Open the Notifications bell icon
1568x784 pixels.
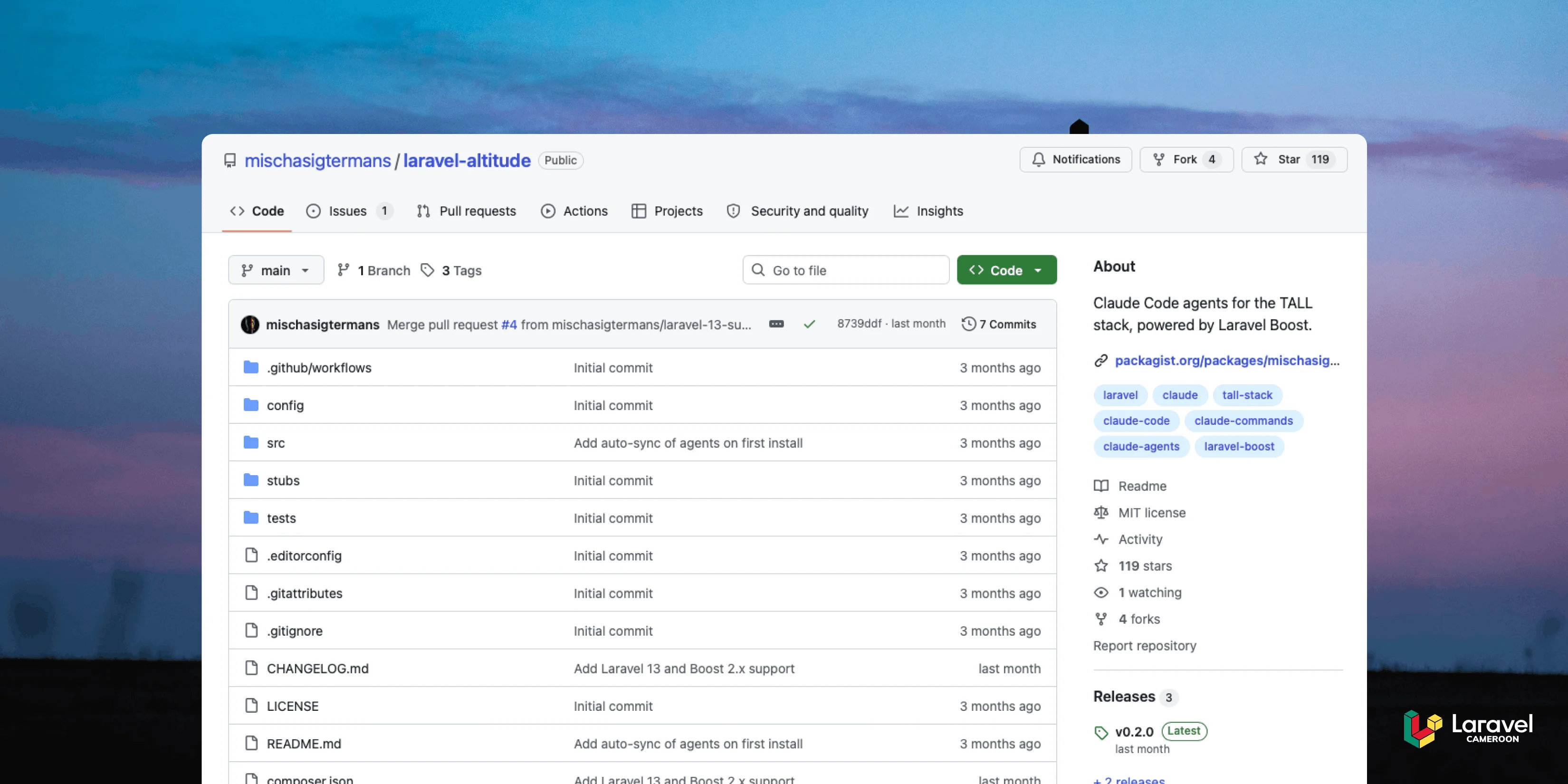pos(1038,160)
